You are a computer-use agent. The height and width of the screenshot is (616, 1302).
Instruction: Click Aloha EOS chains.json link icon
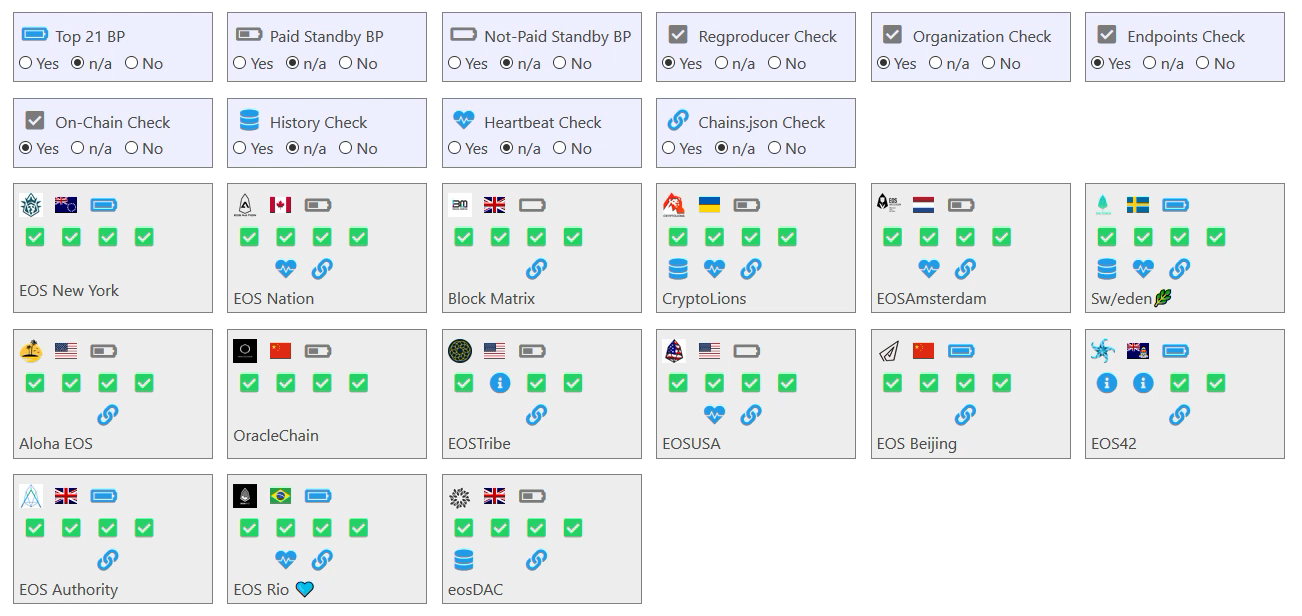click(107, 414)
